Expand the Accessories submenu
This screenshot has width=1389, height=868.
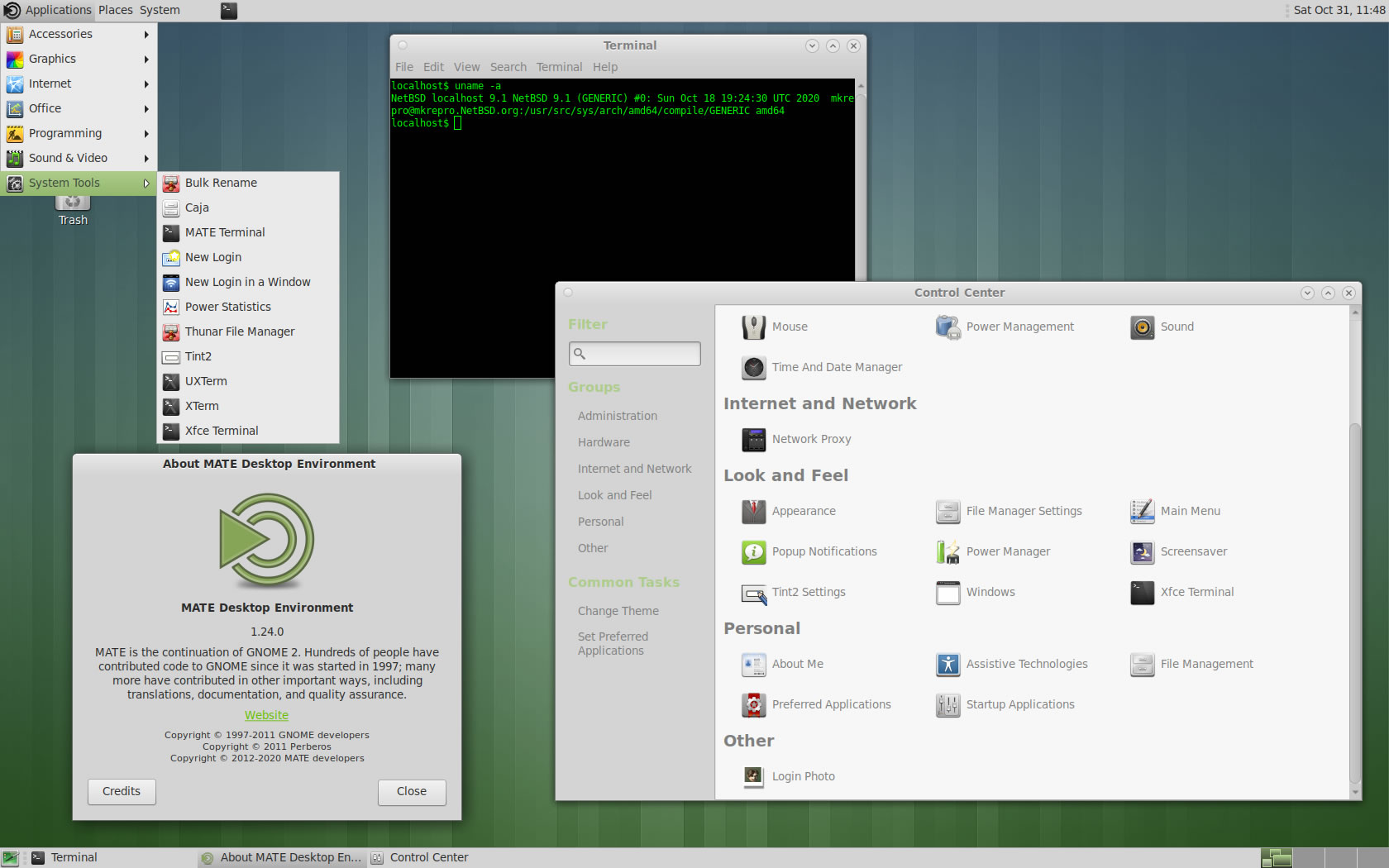(x=79, y=35)
